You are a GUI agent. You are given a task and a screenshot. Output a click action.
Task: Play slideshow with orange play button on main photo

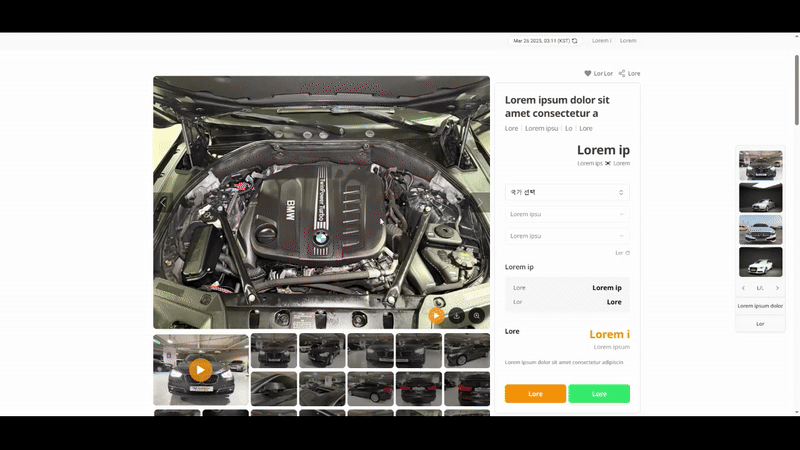pos(436,316)
